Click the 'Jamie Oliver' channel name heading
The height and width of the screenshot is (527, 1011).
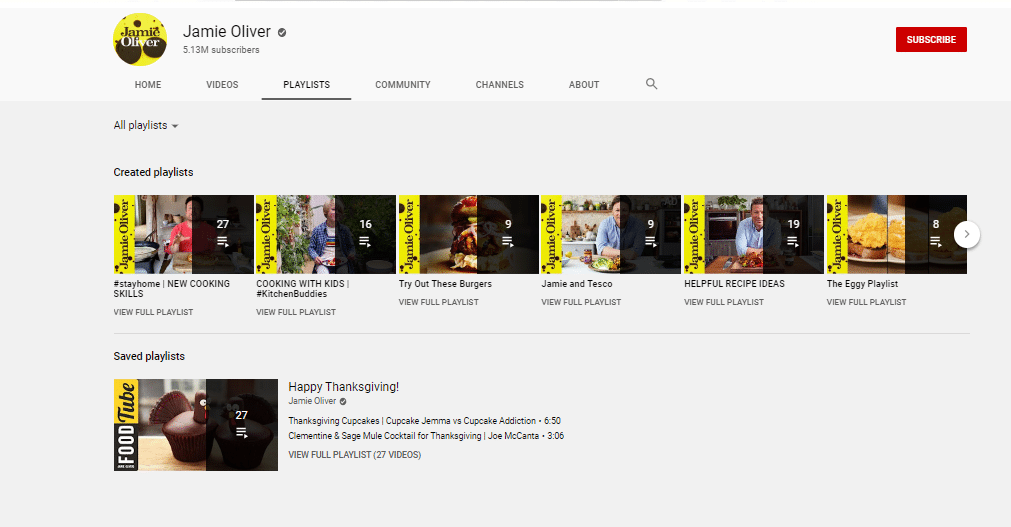227,31
